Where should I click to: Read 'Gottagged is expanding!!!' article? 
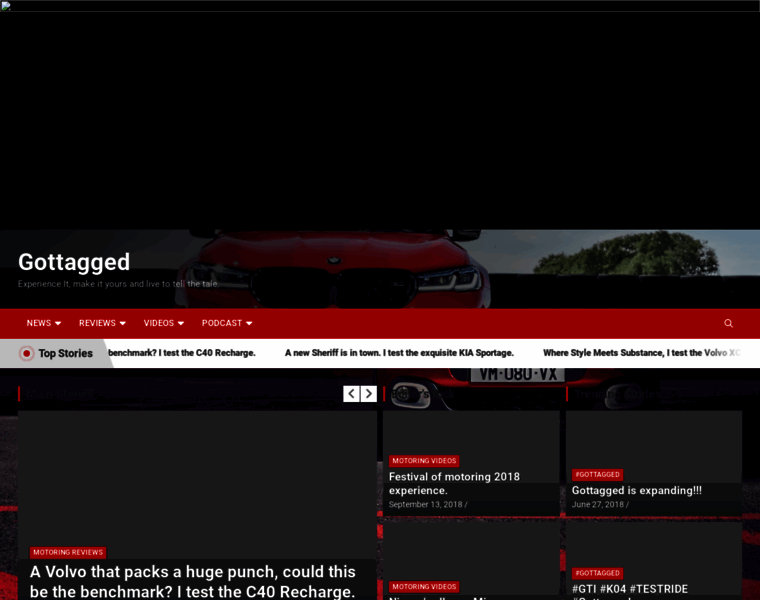pyautogui.click(x=637, y=490)
